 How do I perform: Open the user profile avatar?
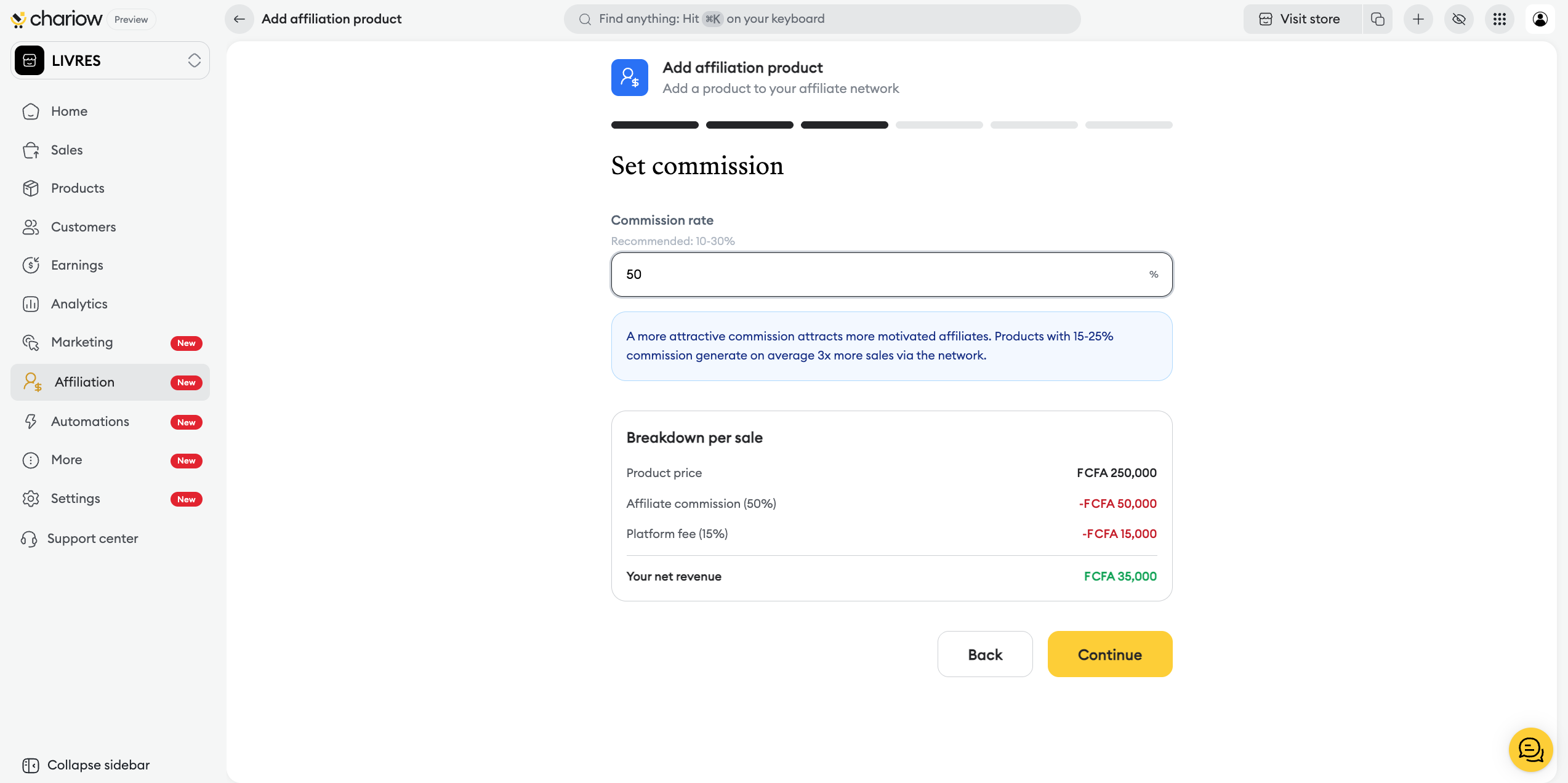[1540, 19]
